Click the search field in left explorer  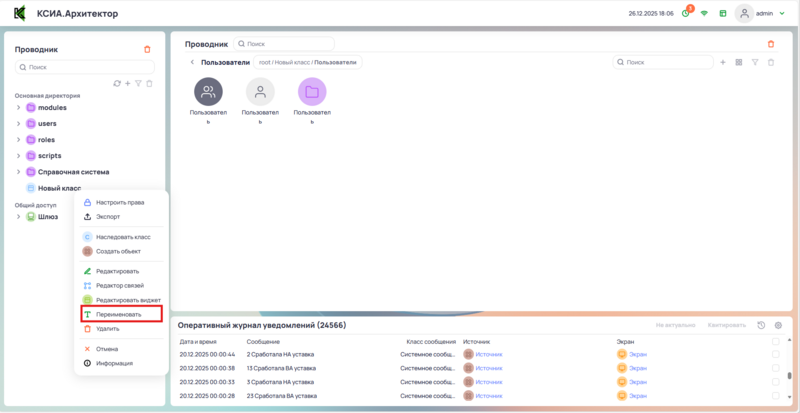tap(85, 67)
